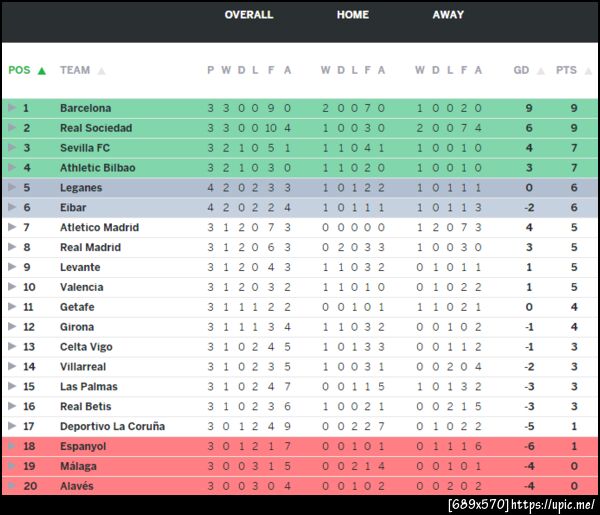Expand the Barcelona row
Screen dimensions: 600x515
tap(12, 108)
